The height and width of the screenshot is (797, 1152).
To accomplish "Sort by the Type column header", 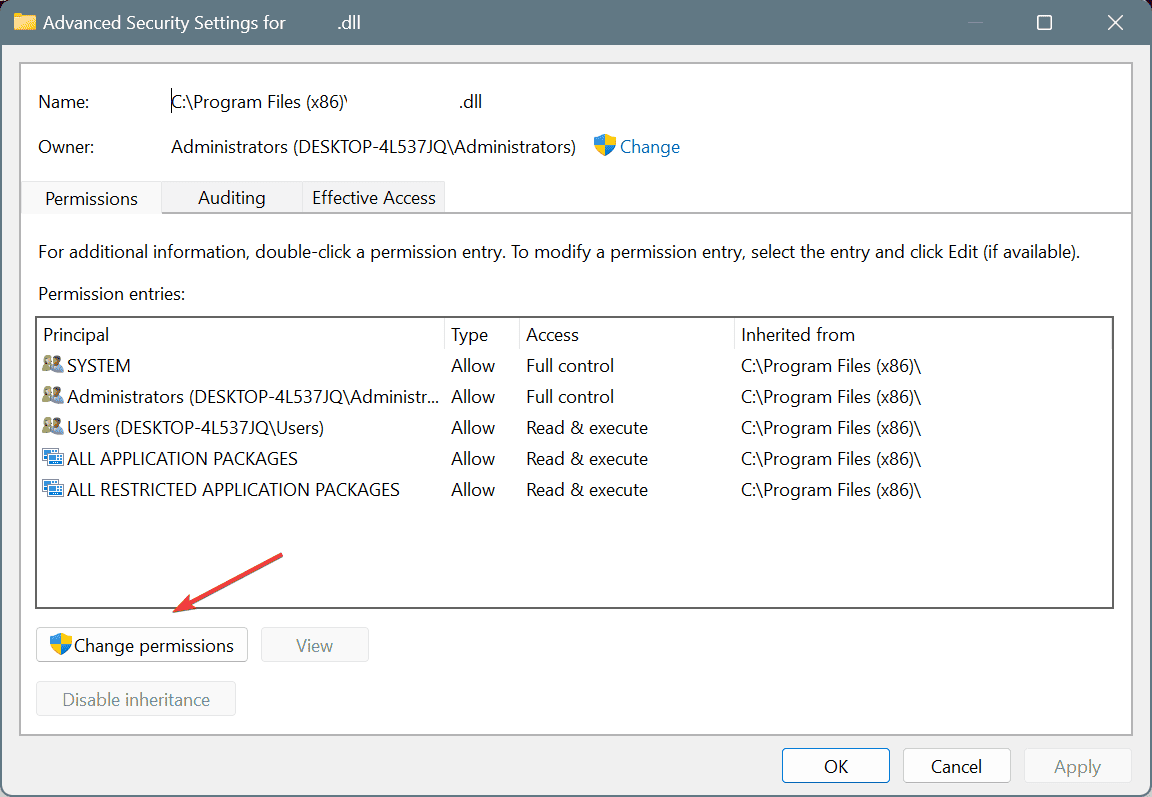I will tap(482, 335).
